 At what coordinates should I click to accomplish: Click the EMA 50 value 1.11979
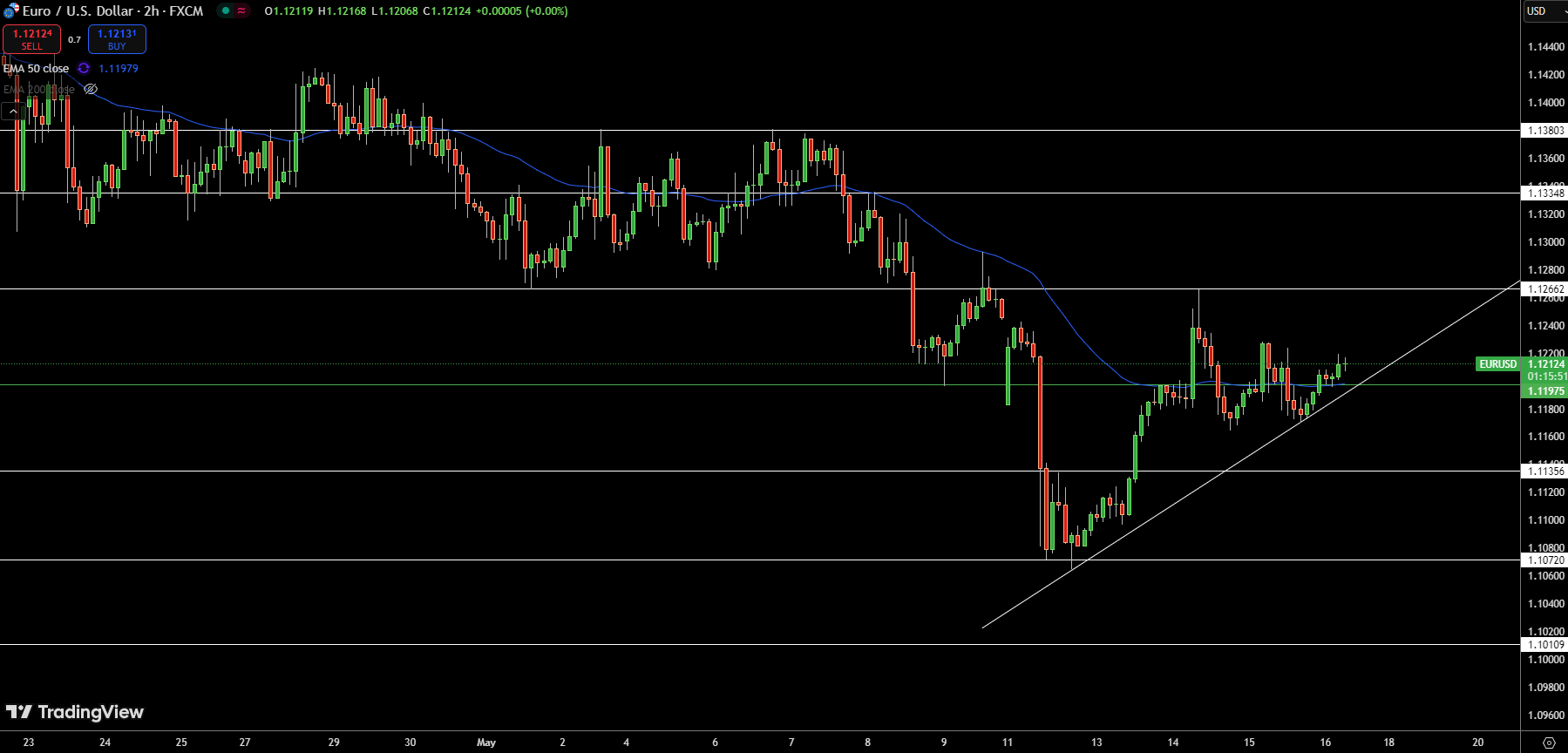(x=119, y=68)
